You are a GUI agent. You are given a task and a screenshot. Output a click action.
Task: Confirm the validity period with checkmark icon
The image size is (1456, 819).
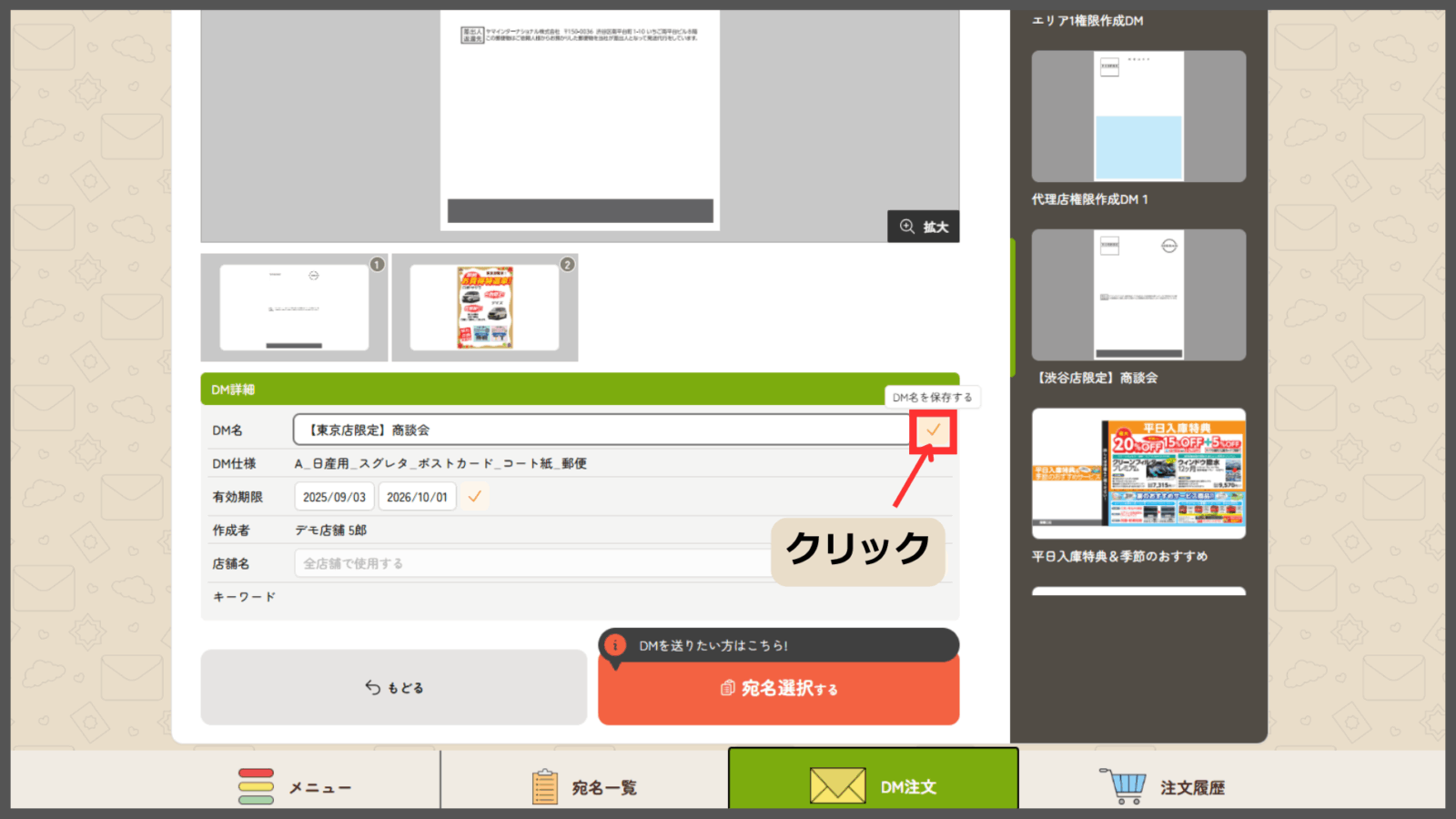click(x=474, y=497)
